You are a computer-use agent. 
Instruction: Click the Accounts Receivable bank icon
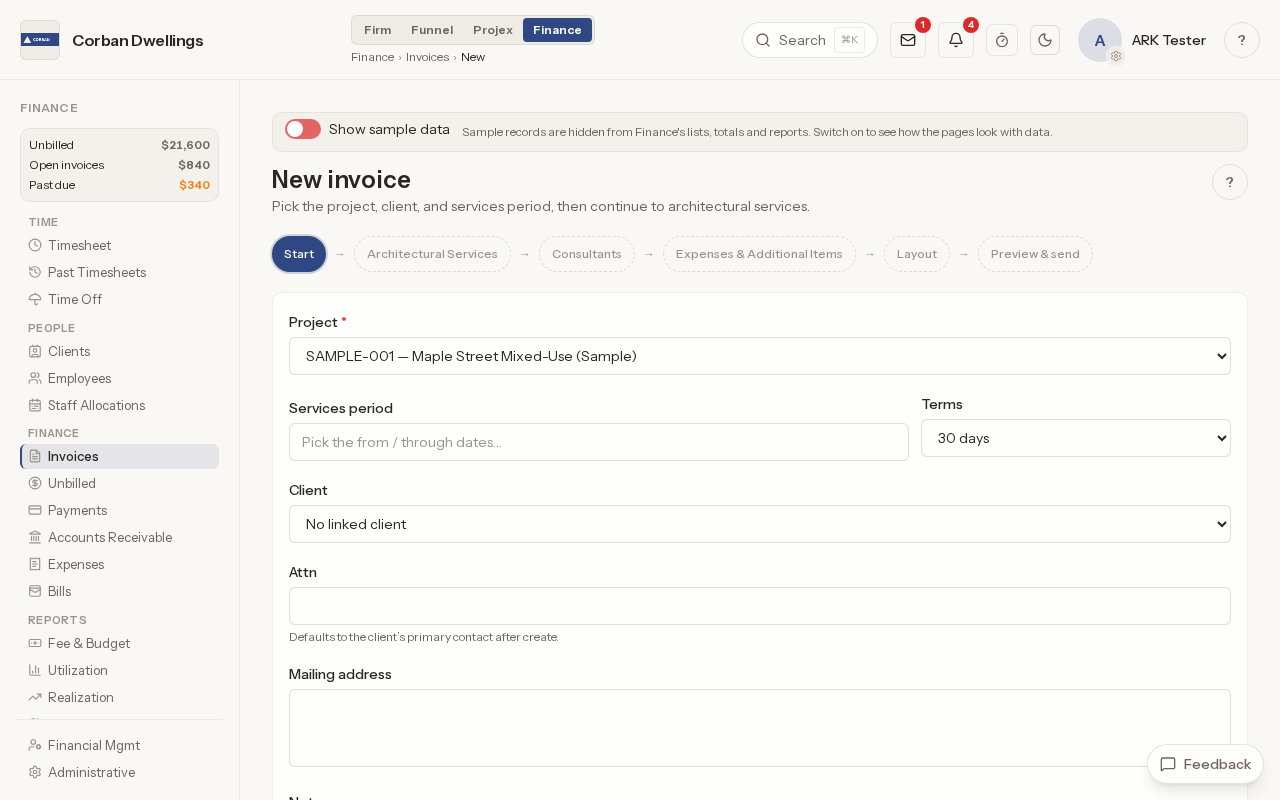(x=35, y=537)
